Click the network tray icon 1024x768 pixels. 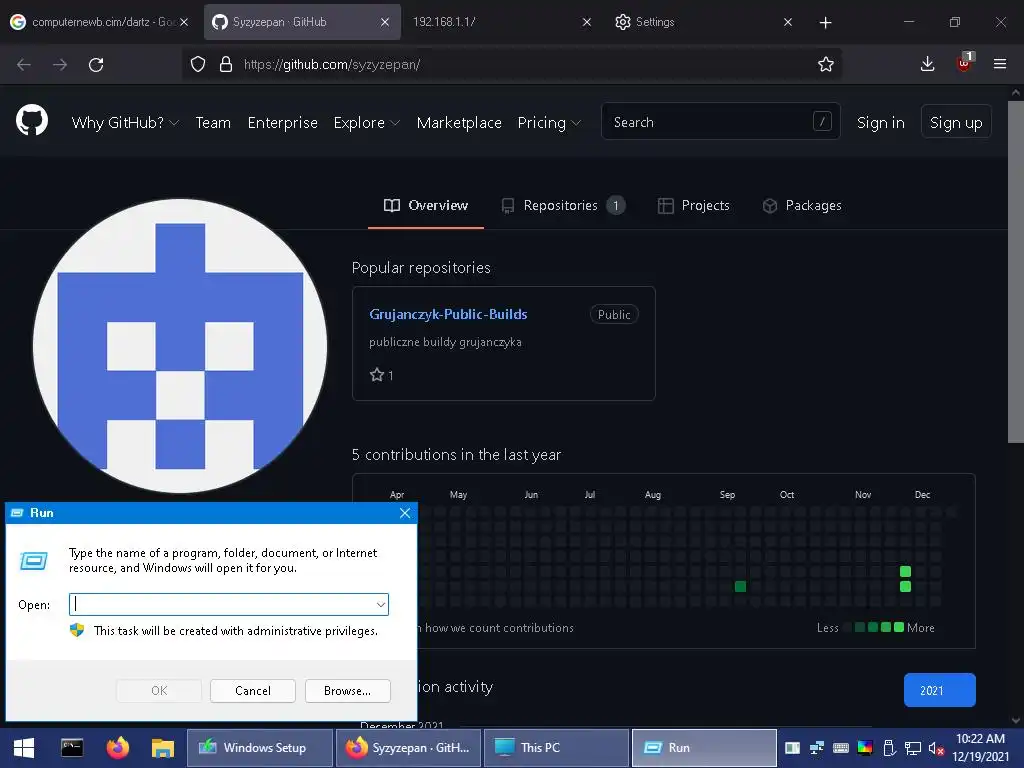tap(912, 748)
